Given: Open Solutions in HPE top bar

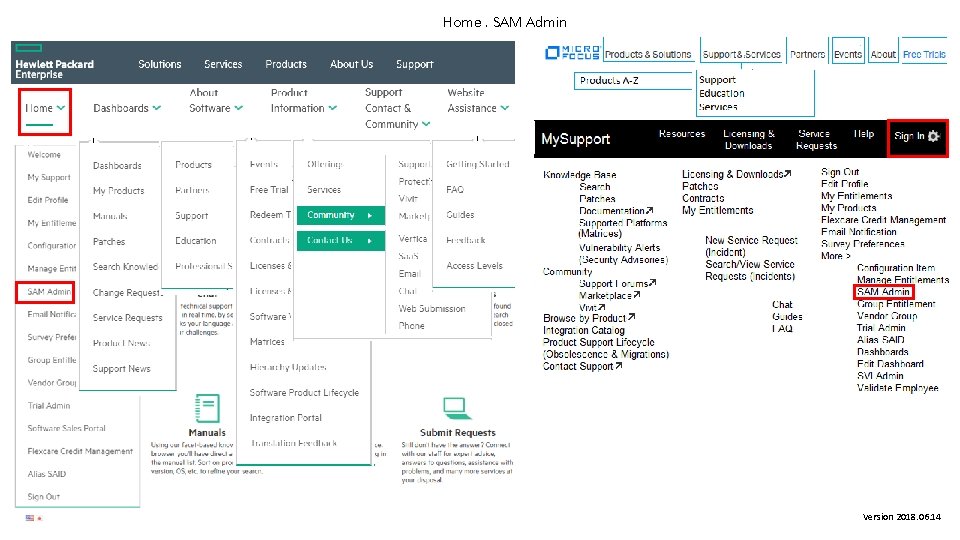Looking at the screenshot, I should tap(160, 64).
